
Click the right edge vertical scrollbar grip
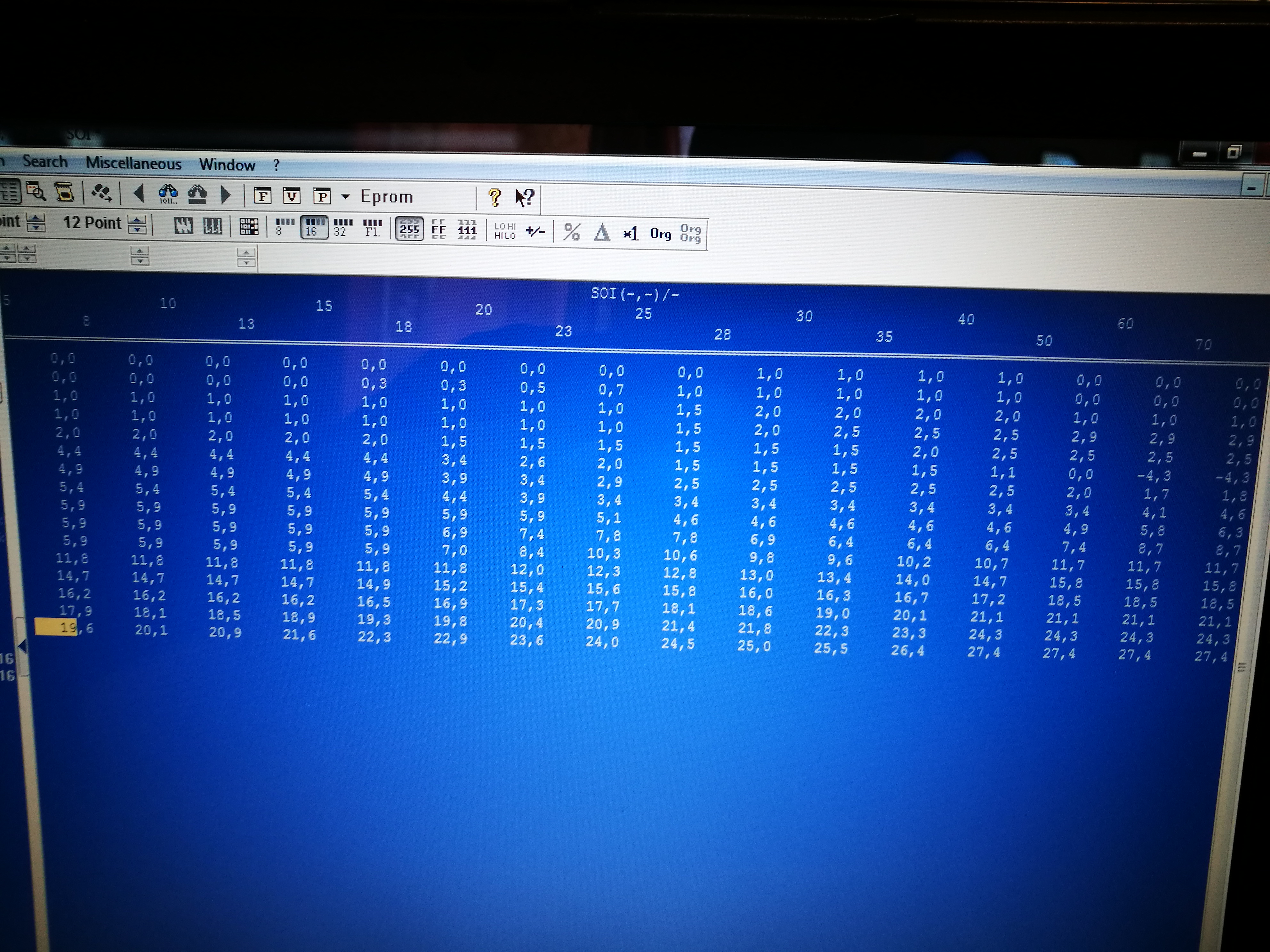pos(1241,667)
